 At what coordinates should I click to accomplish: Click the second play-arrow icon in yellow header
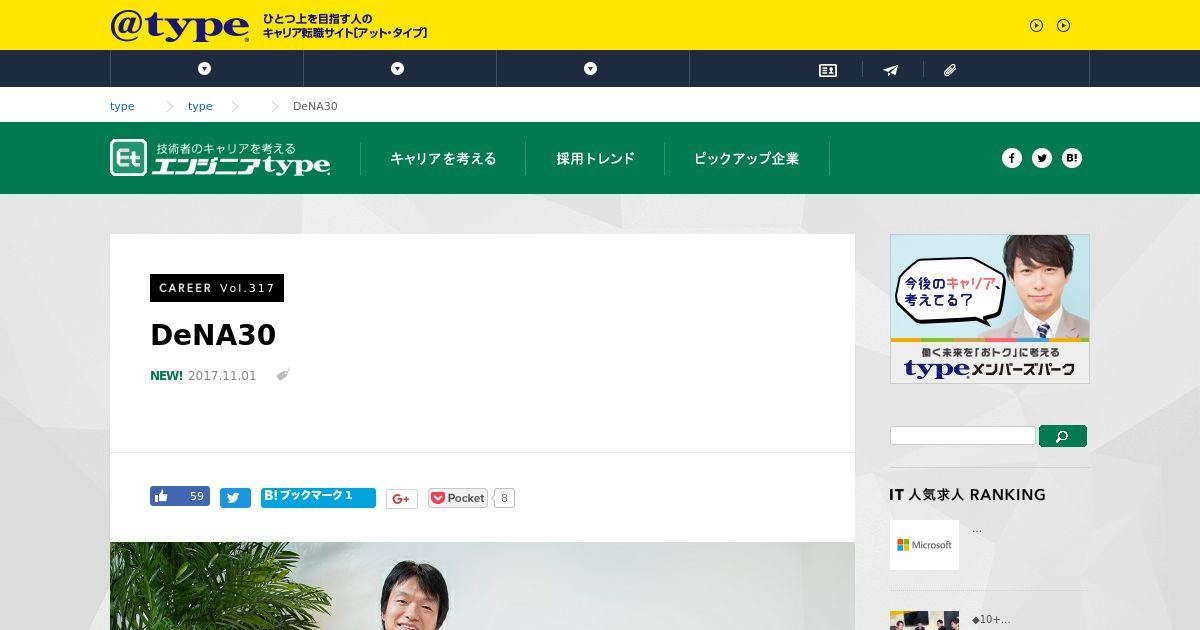(1063, 26)
